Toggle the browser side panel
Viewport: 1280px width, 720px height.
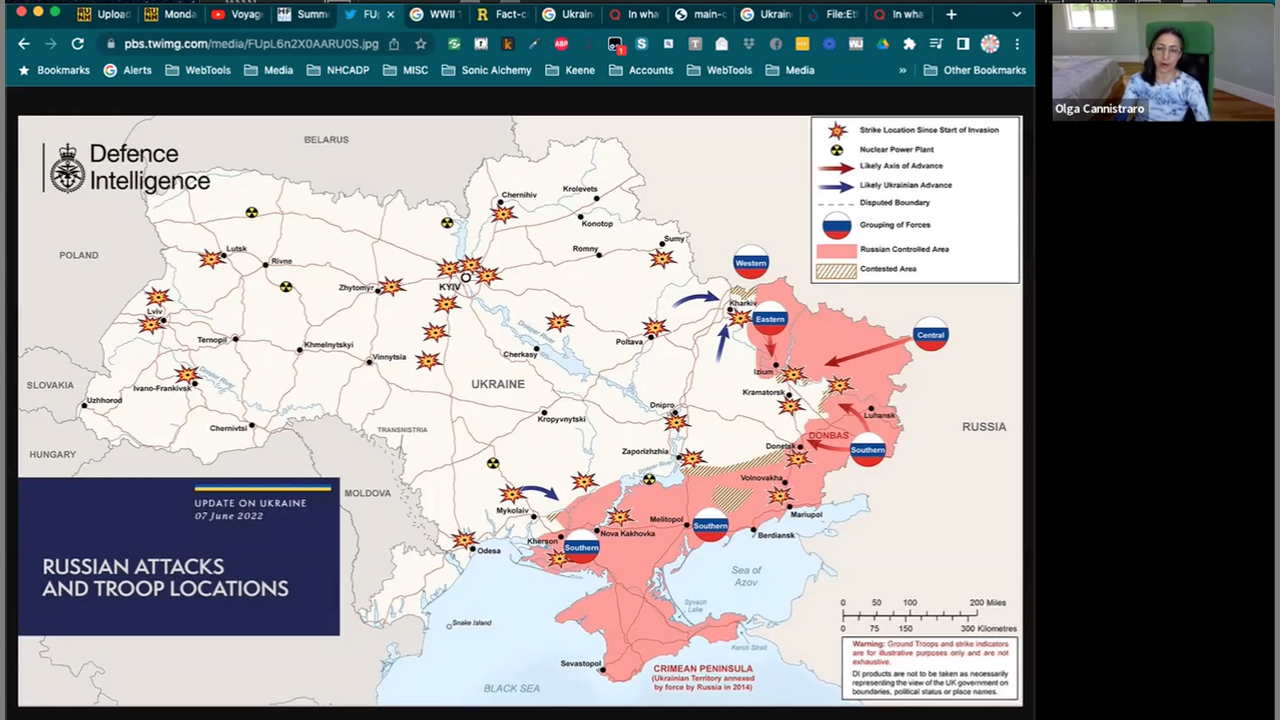(963, 44)
